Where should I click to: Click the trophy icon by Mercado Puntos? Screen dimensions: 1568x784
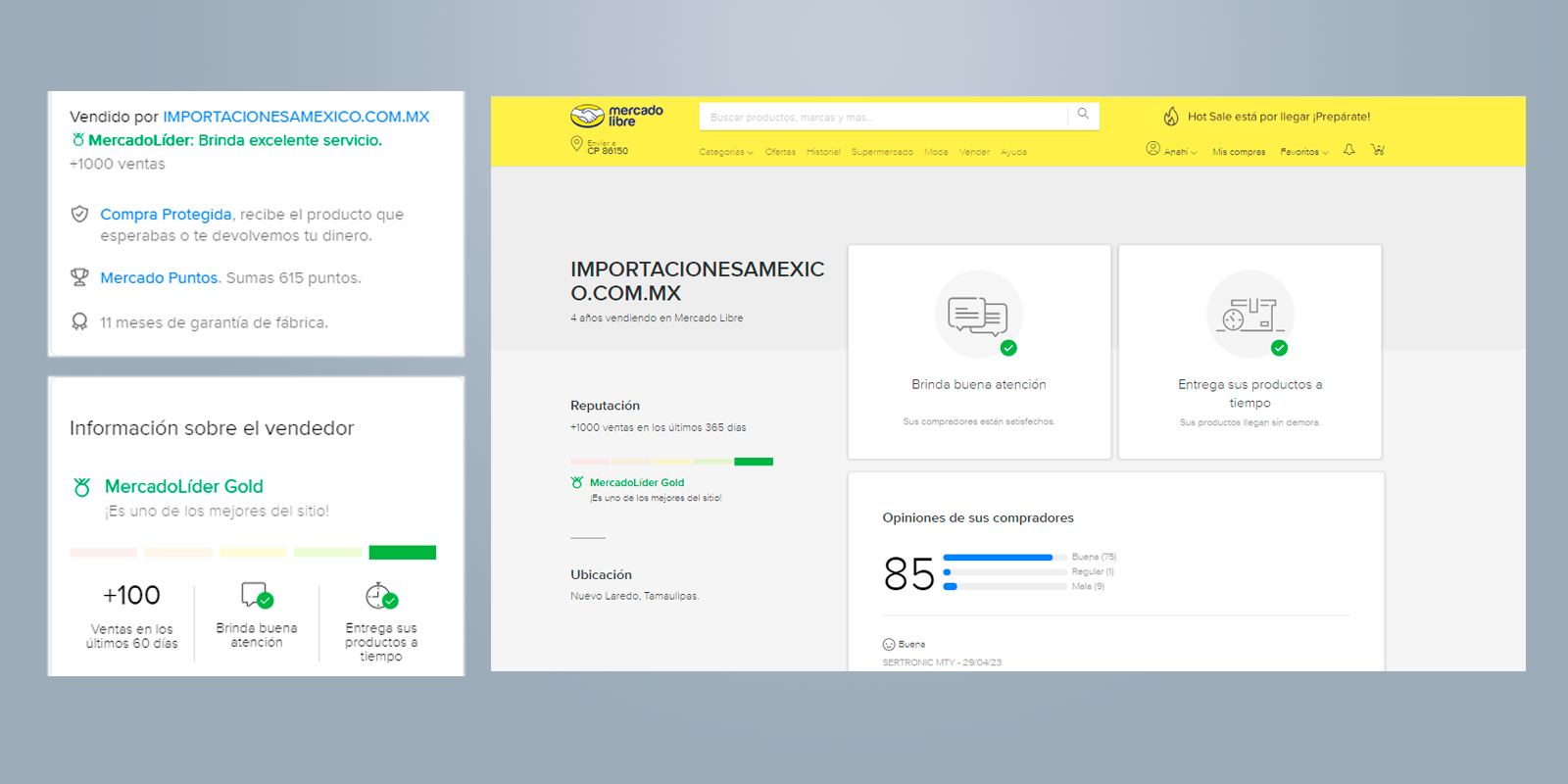(x=80, y=277)
